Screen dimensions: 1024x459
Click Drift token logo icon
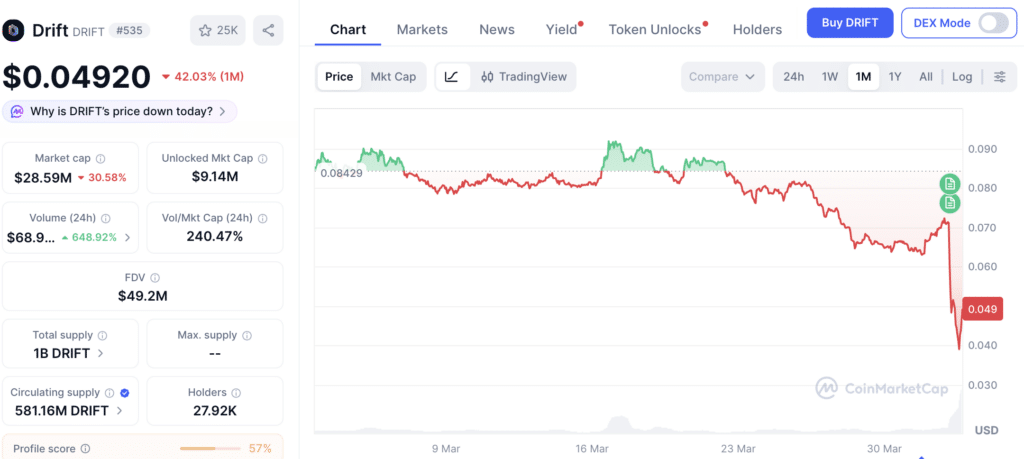point(14,30)
